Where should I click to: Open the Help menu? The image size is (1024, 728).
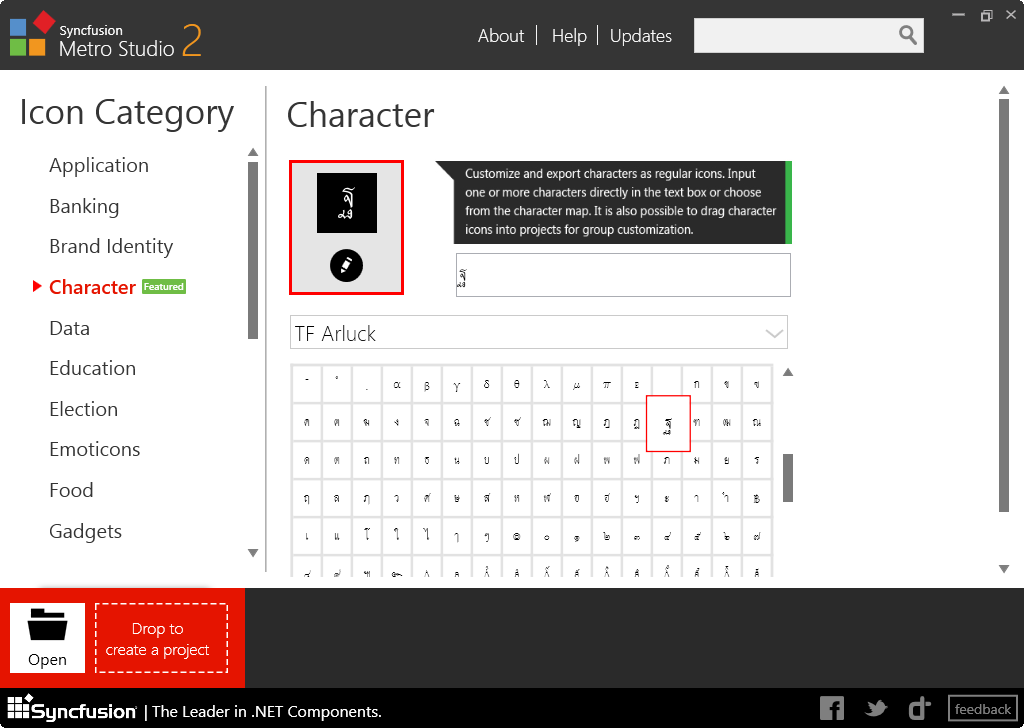coord(569,36)
